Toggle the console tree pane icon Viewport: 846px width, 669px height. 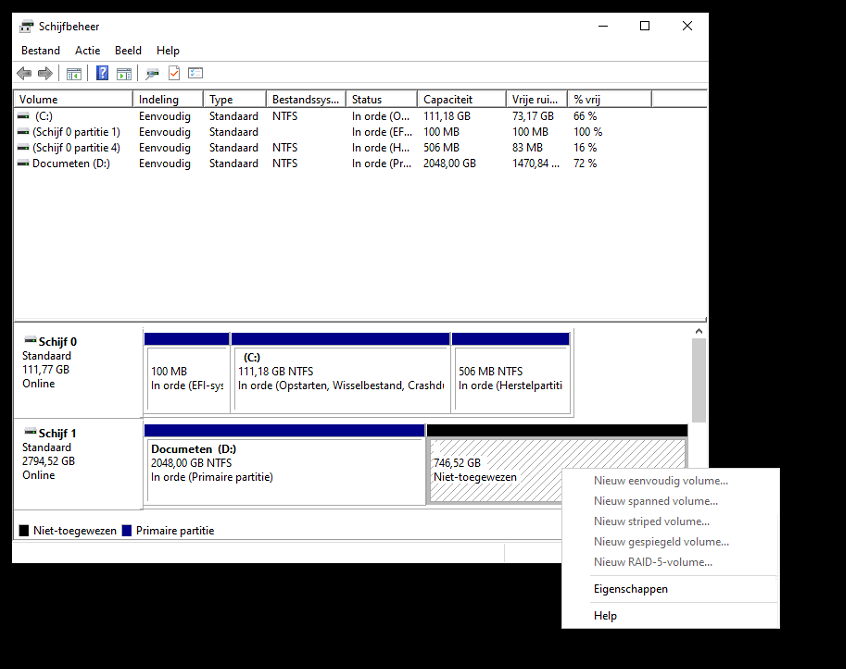click(74, 73)
